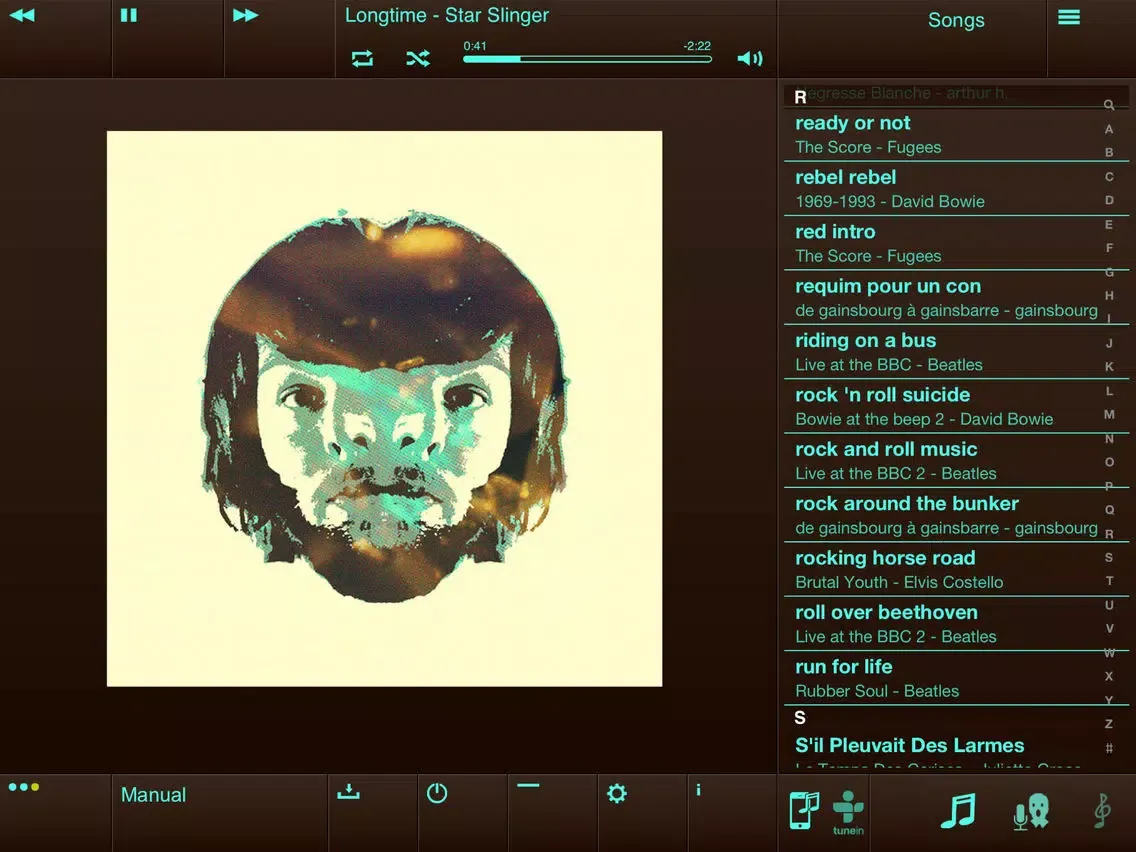This screenshot has height=852, width=1136.
Task: Jump to letter T in index
Action: tap(1108, 581)
